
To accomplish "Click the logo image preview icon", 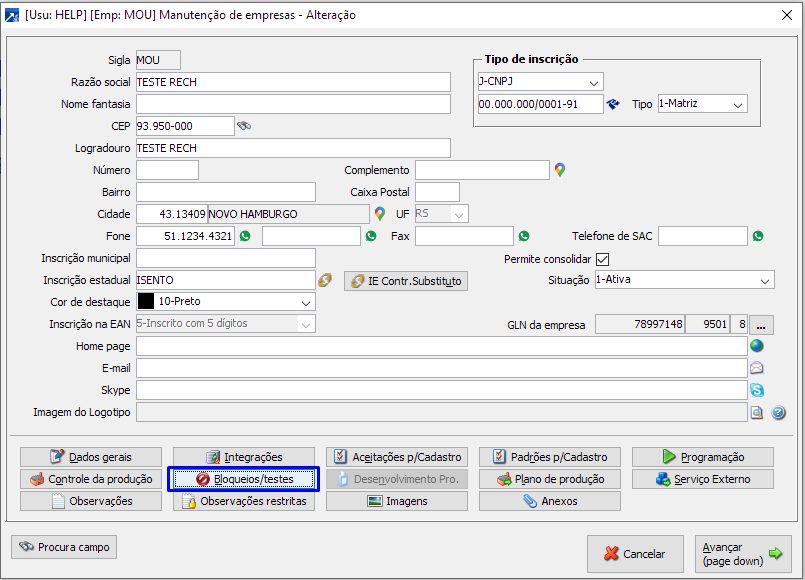I will coord(757,412).
